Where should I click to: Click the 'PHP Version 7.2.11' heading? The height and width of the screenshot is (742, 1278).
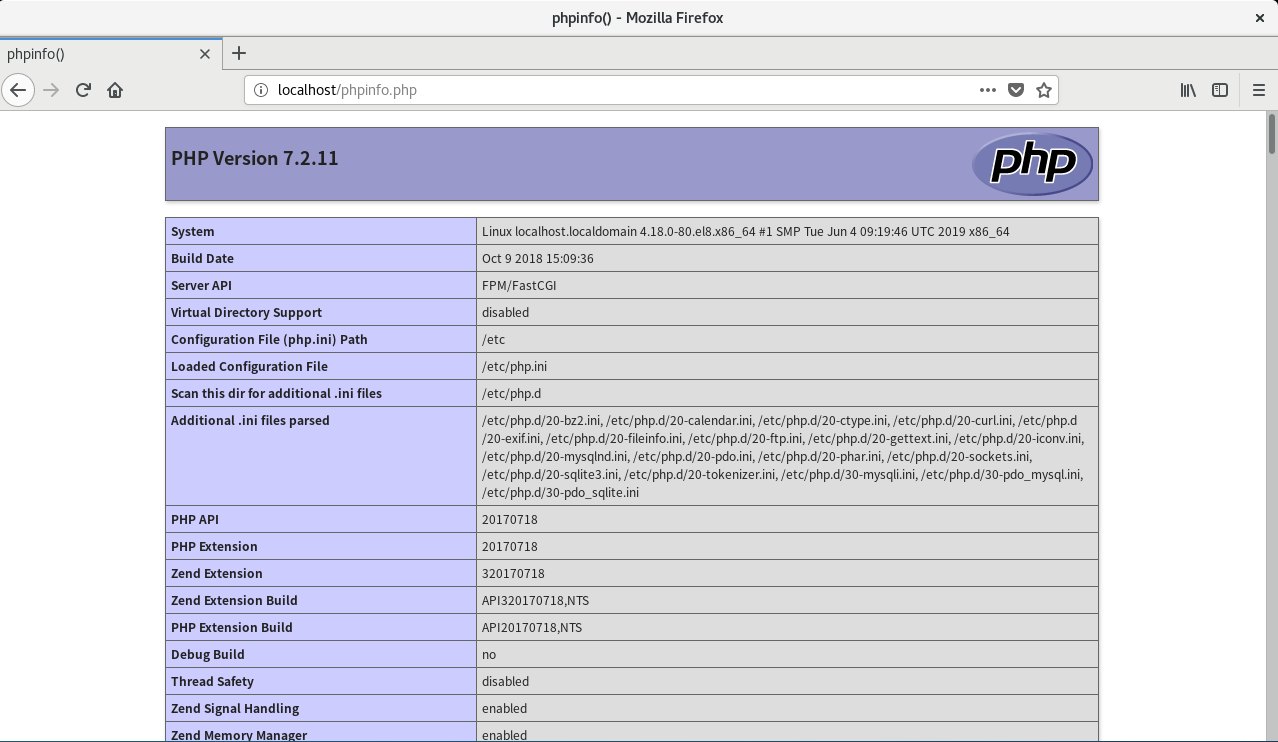(255, 158)
